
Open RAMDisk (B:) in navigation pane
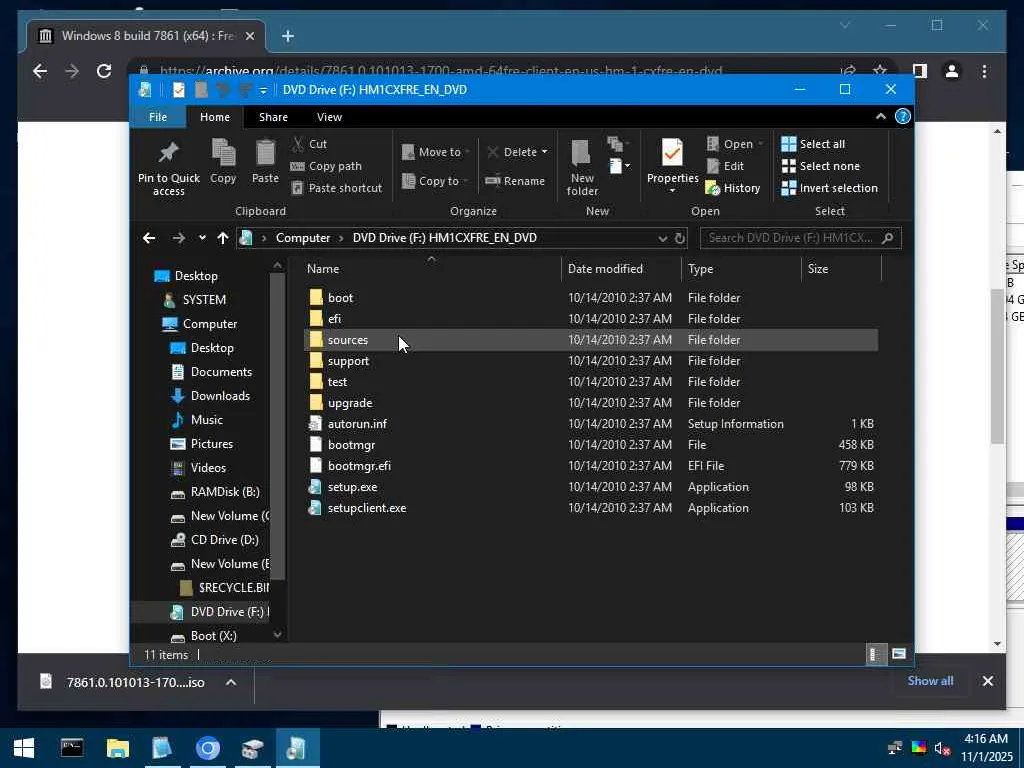pos(225,492)
